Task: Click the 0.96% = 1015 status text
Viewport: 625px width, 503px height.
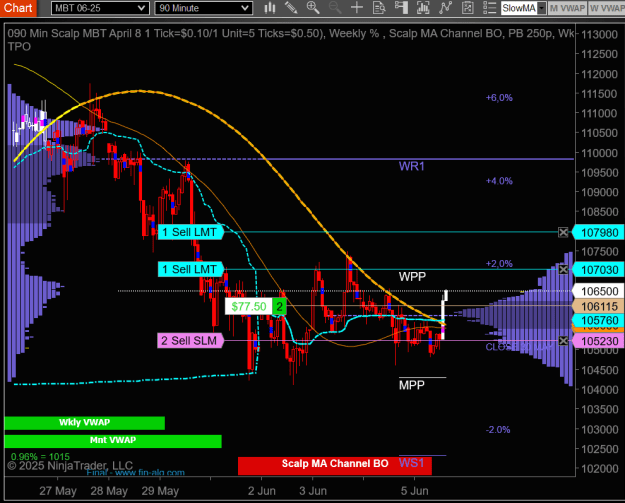Action: click(x=40, y=457)
